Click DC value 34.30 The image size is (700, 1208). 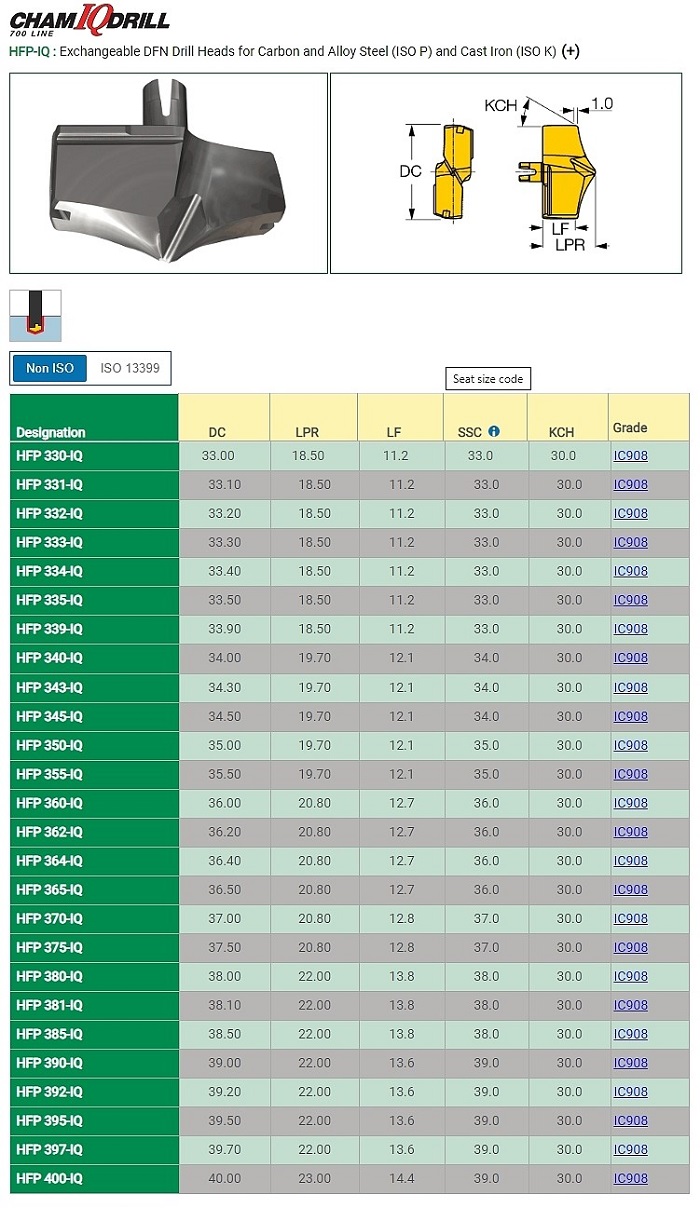[224, 687]
